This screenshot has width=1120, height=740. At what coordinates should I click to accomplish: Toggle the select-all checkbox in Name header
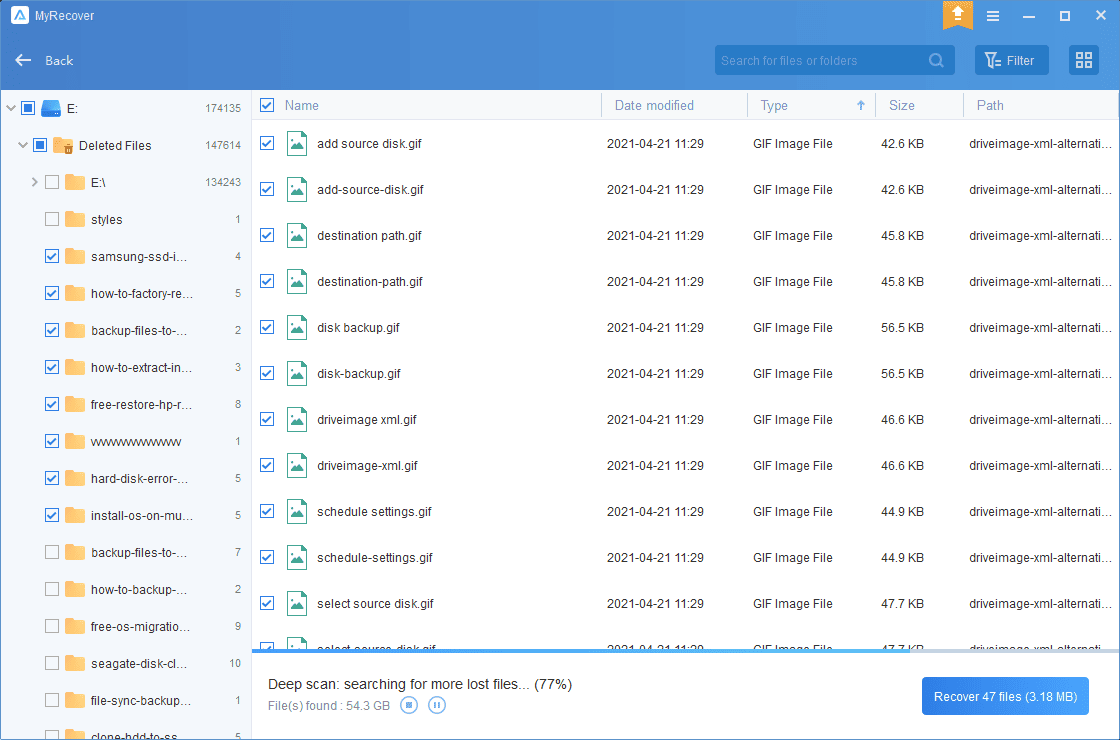(267, 105)
